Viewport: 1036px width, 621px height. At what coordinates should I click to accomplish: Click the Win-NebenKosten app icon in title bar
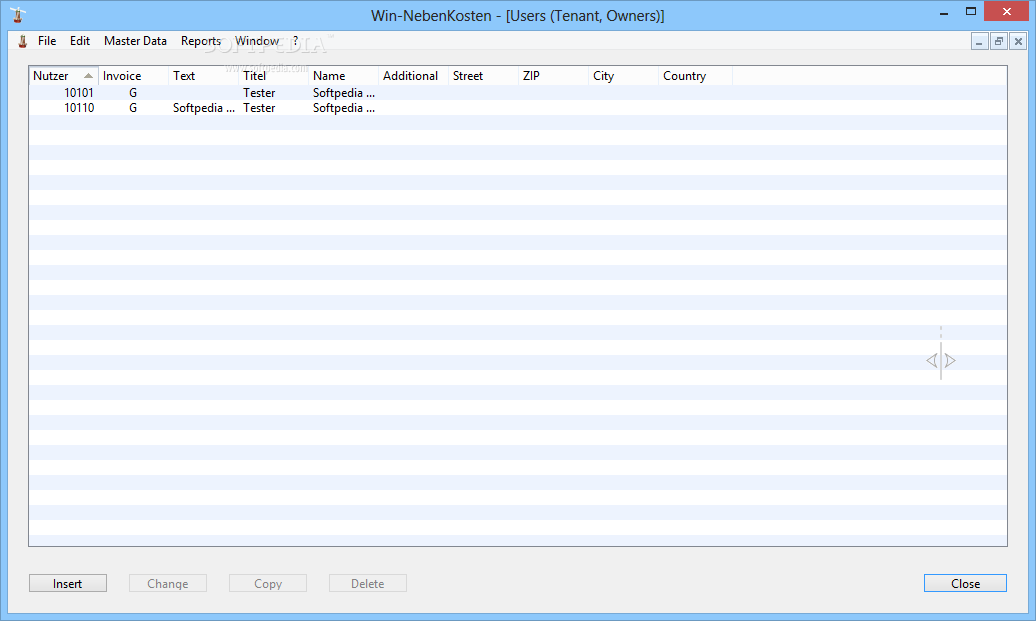tap(18, 15)
